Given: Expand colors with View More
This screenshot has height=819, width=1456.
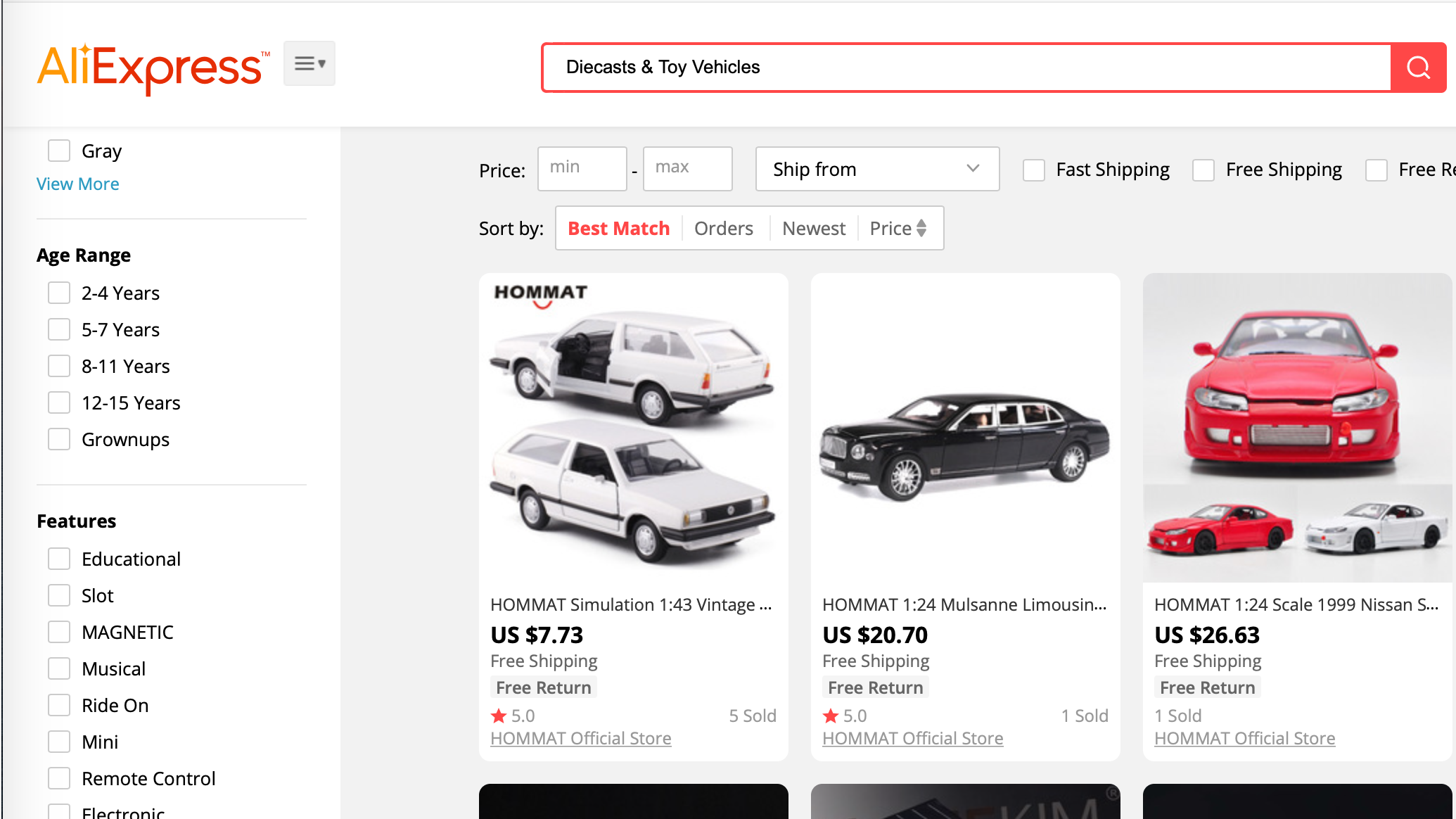Looking at the screenshot, I should click(77, 184).
